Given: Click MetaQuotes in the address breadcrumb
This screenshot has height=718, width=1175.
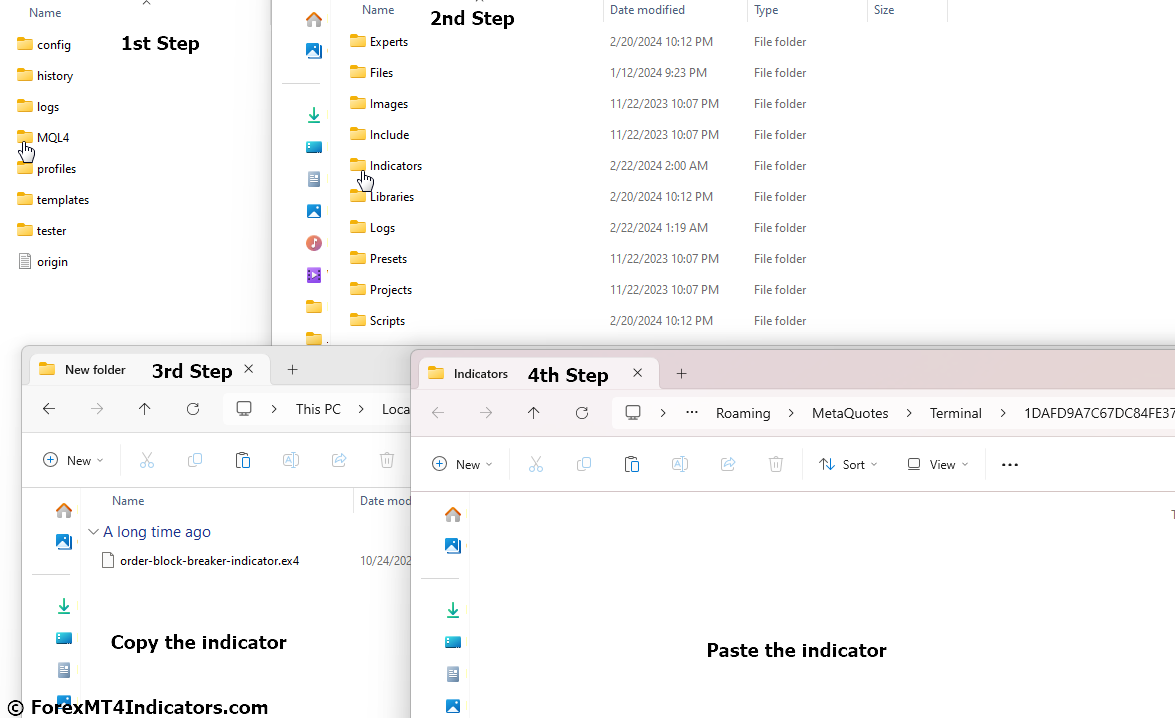Looking at the screenshot, I should pyautogui.click(x=849, y=413).
